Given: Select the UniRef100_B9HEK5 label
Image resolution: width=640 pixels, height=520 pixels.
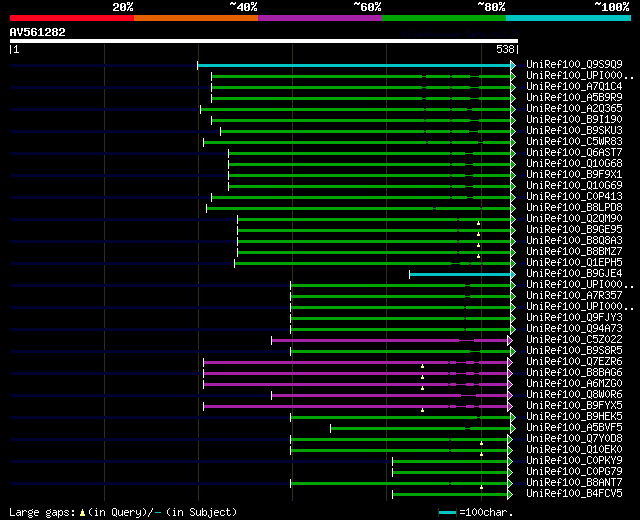Looking at the screenshot, I should pyautogui.click(x=574, y=417).
